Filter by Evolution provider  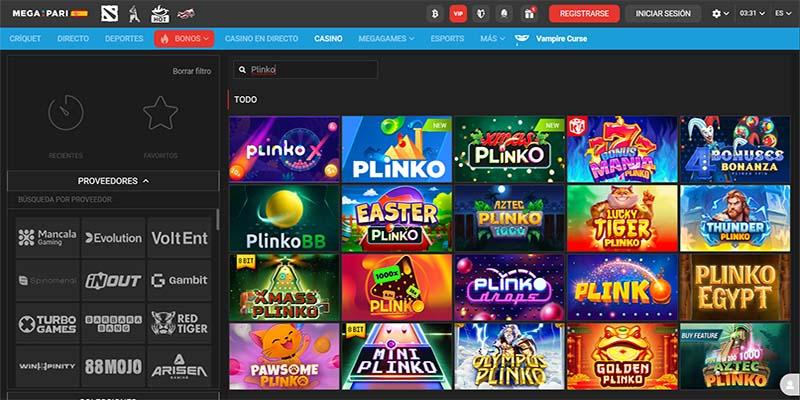click(x=113, y=238)
